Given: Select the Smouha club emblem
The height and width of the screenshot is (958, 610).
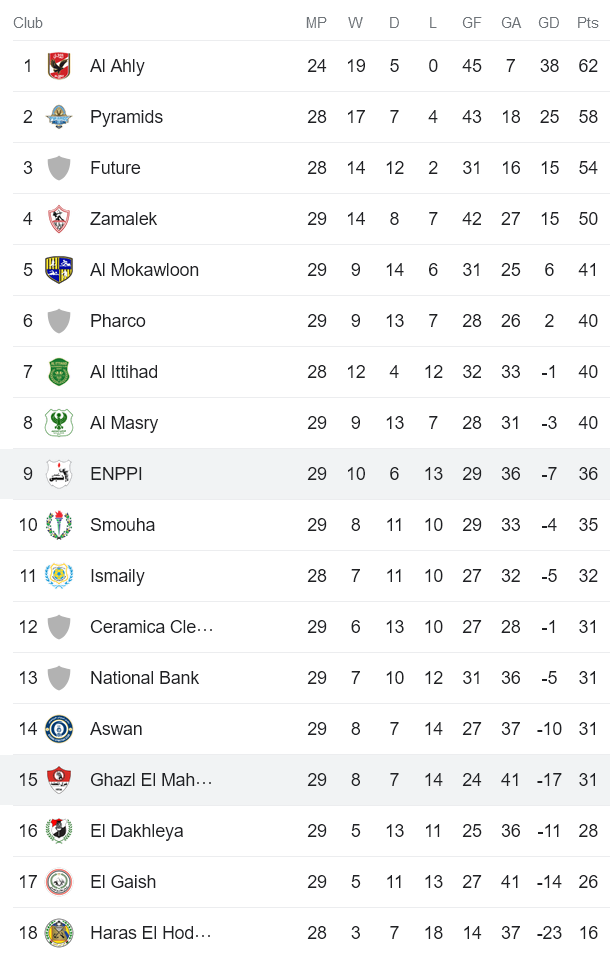Looking at the screenshot, I should (59, 524).
